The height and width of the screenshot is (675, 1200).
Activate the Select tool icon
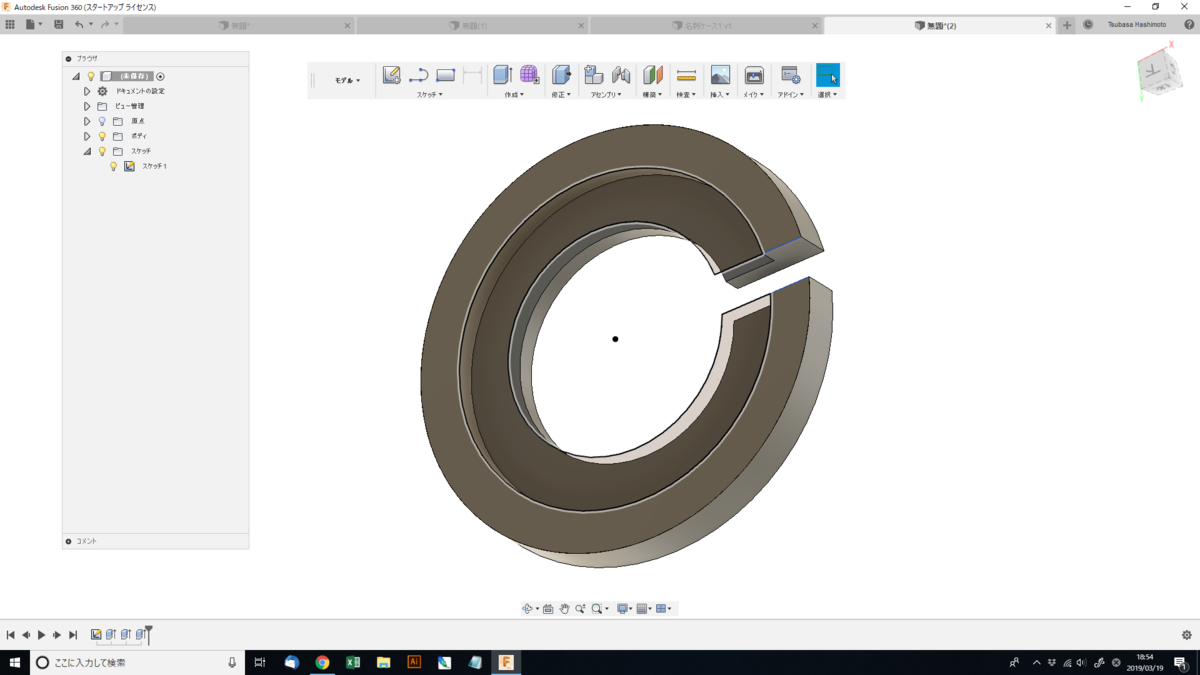(x=827, y=75)
